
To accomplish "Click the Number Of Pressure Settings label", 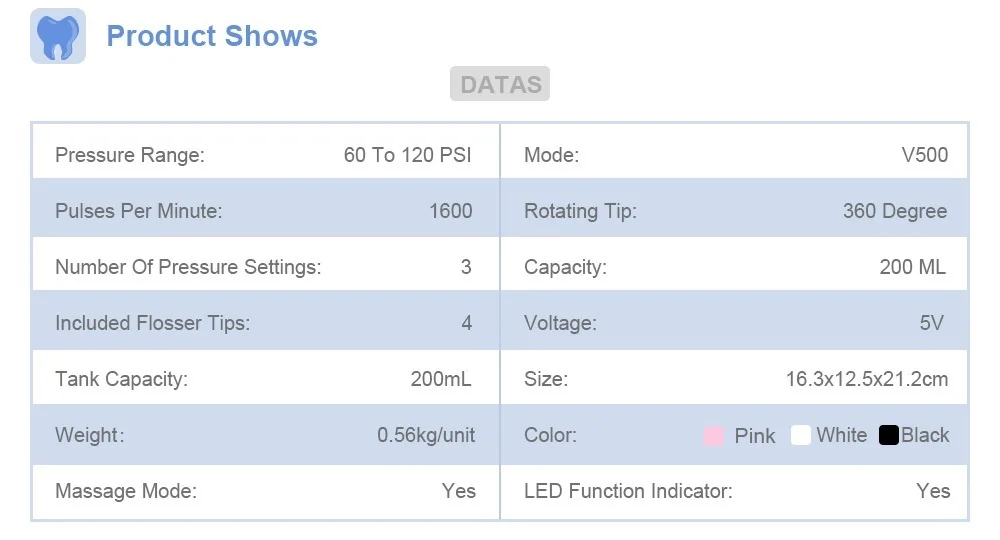I will tap(188, 267).
